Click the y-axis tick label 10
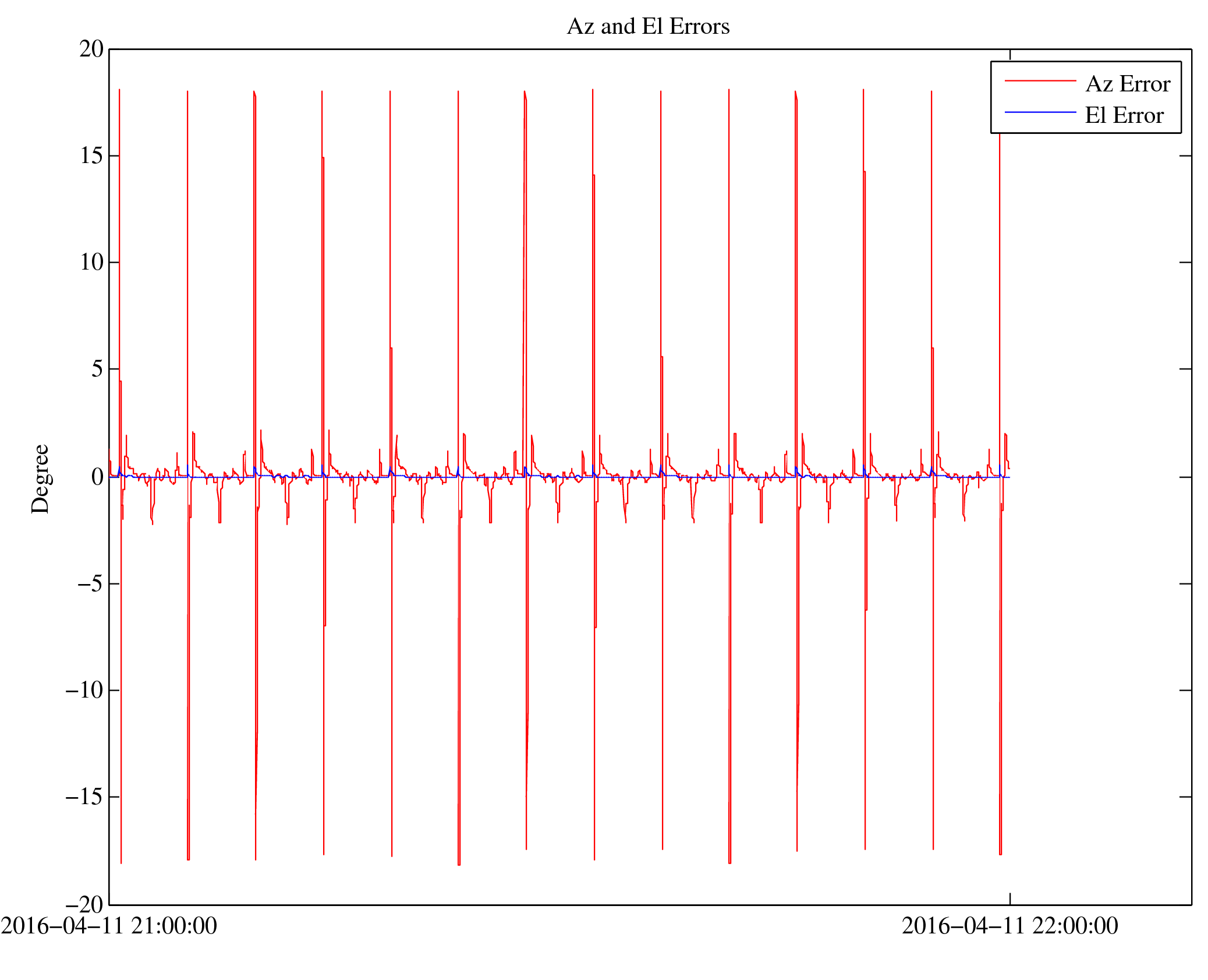 click(92, 263)
